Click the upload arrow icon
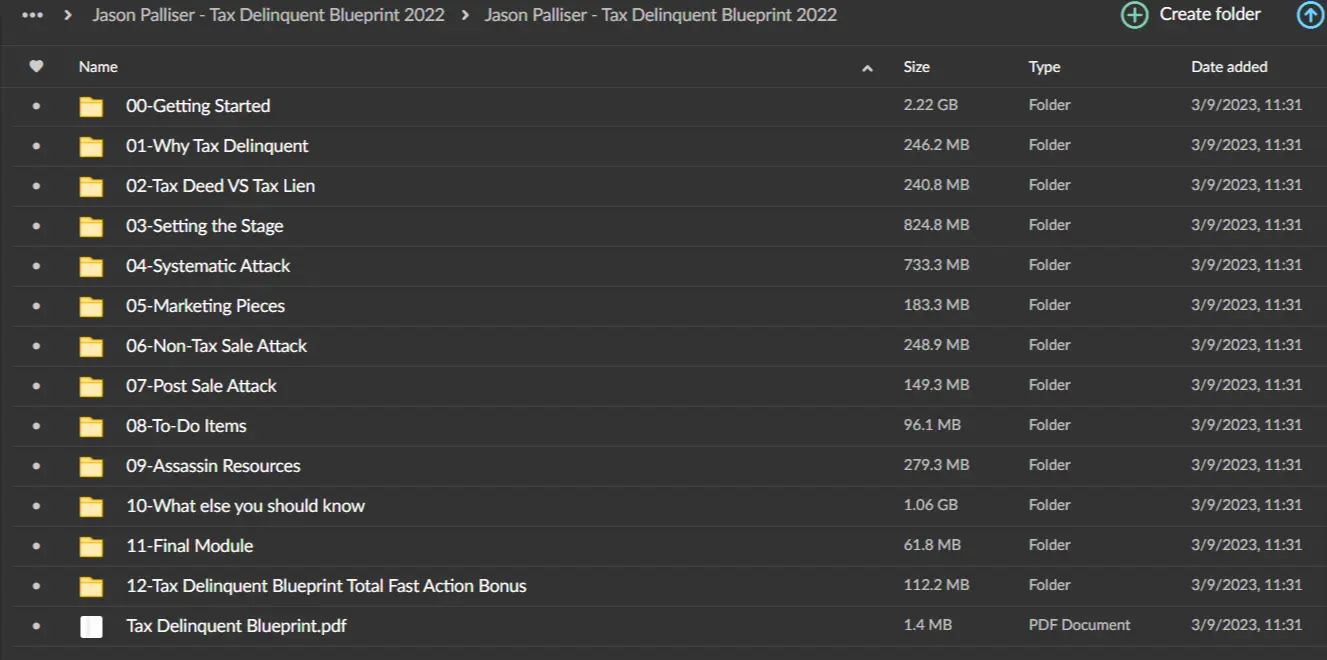The width and height of the screenshot is (1327, 660). (x=1310, y=15)
